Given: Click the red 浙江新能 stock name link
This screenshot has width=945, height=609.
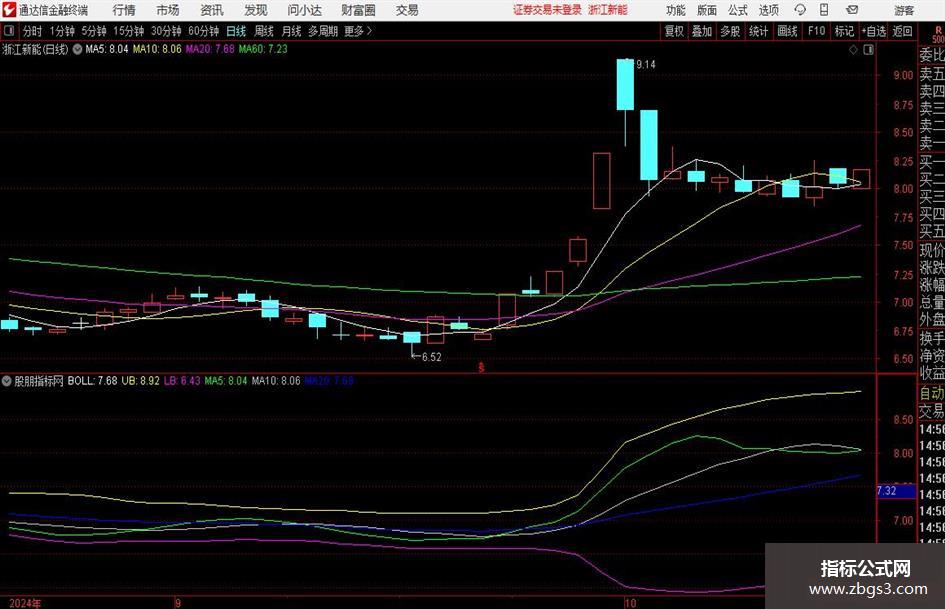Looking at the screenshot, I should point(608,10).
